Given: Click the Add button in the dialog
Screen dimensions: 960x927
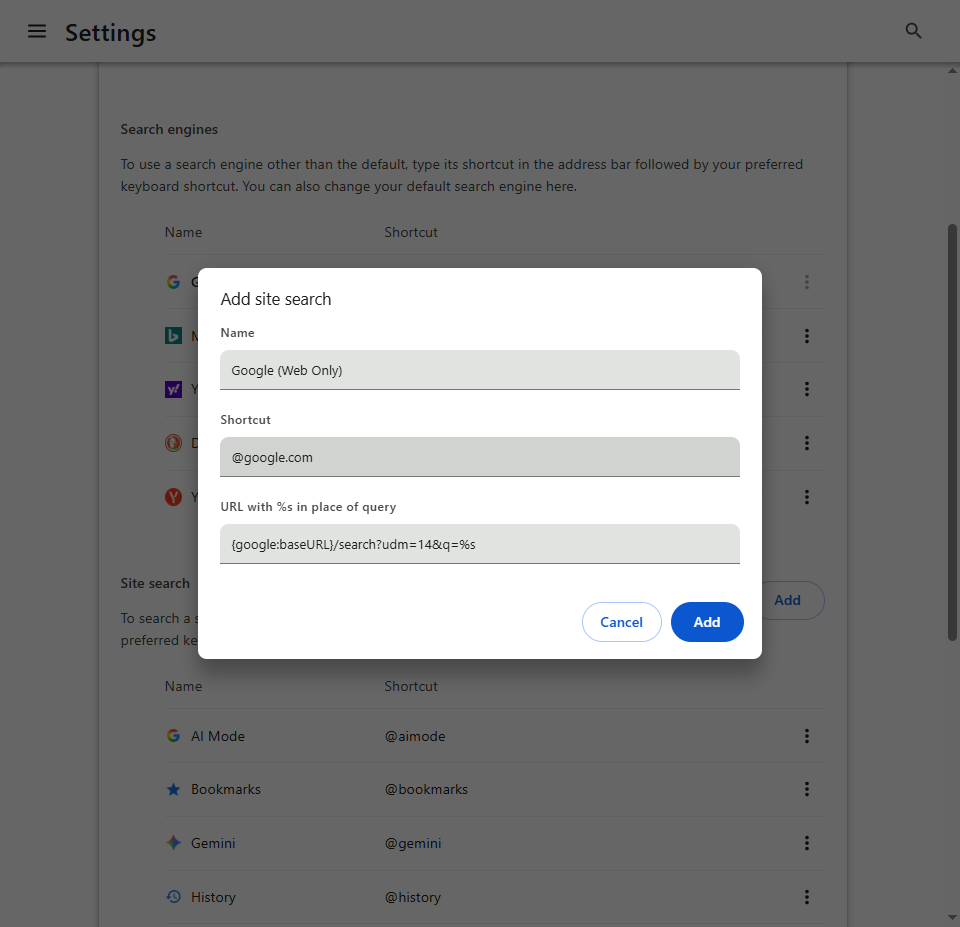Looking at the screenshot, I should 707,621.
